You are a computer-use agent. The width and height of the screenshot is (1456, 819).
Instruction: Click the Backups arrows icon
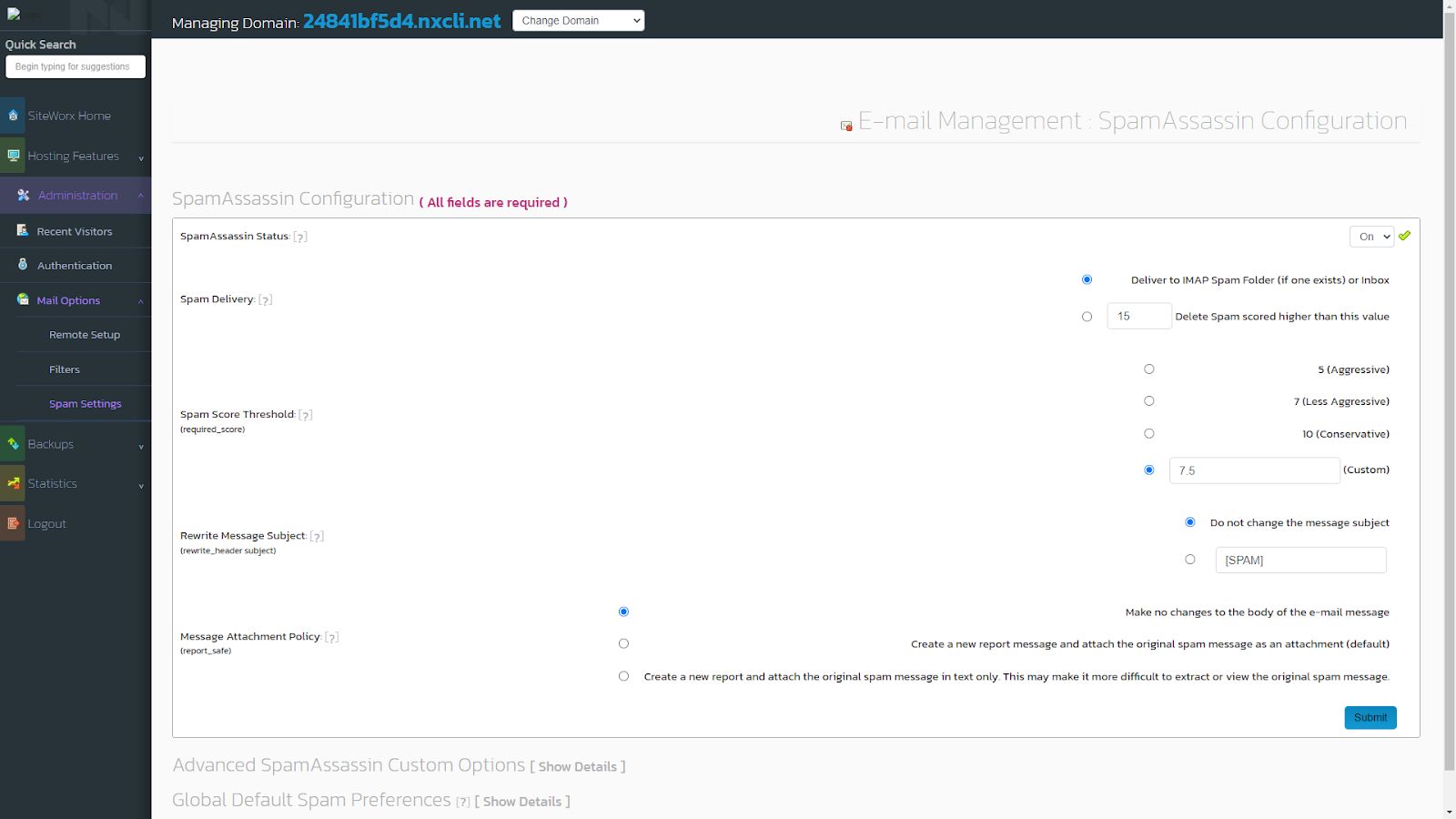coord(14,443)
